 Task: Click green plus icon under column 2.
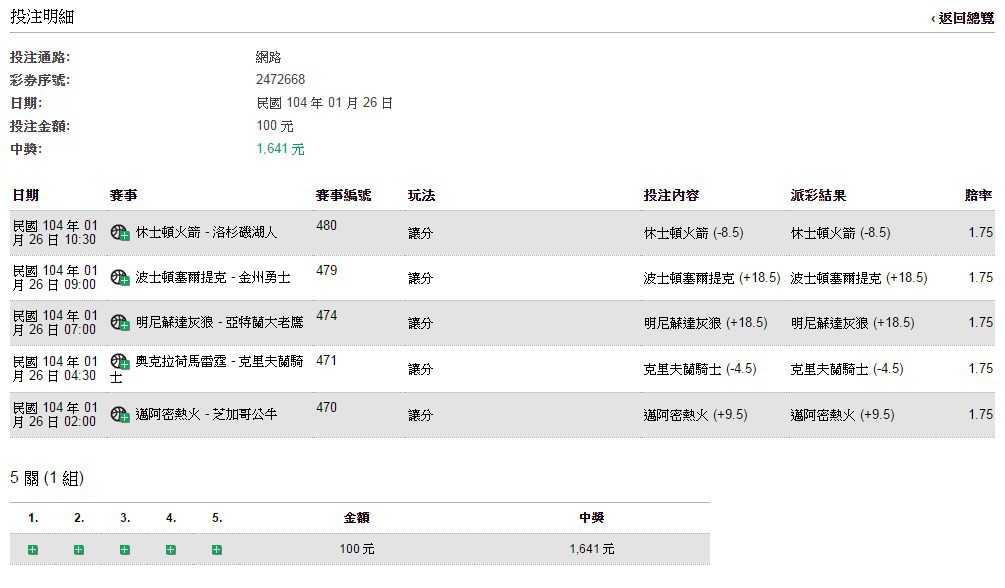[79, 550]
